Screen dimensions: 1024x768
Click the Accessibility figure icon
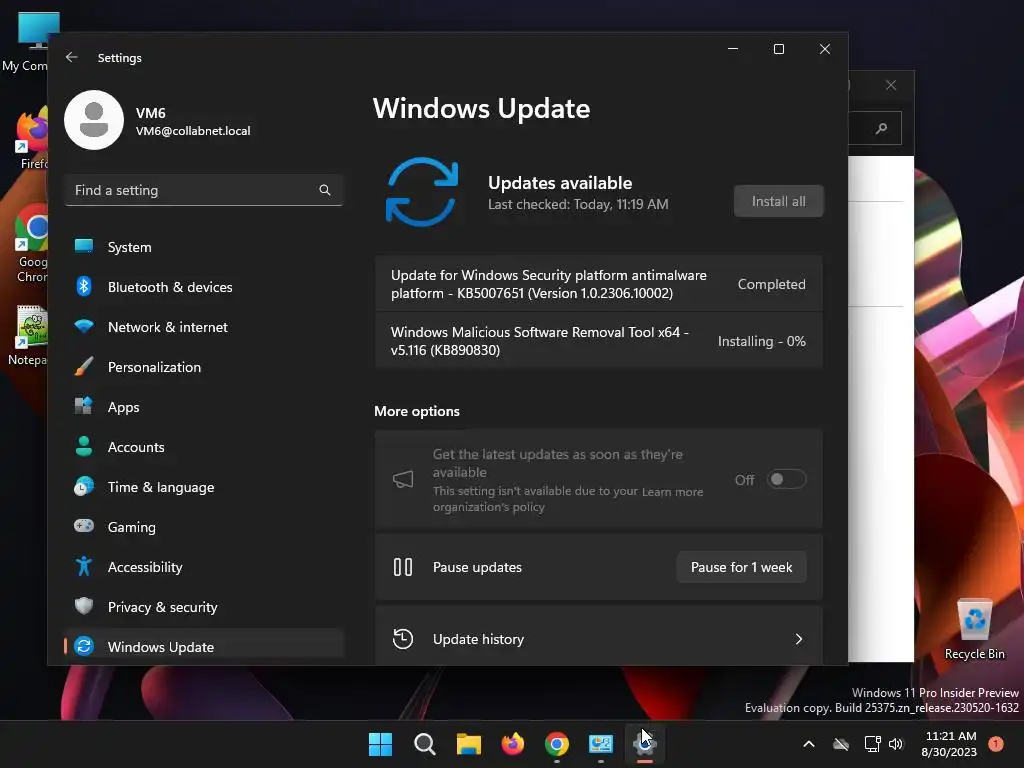point(84,566)
